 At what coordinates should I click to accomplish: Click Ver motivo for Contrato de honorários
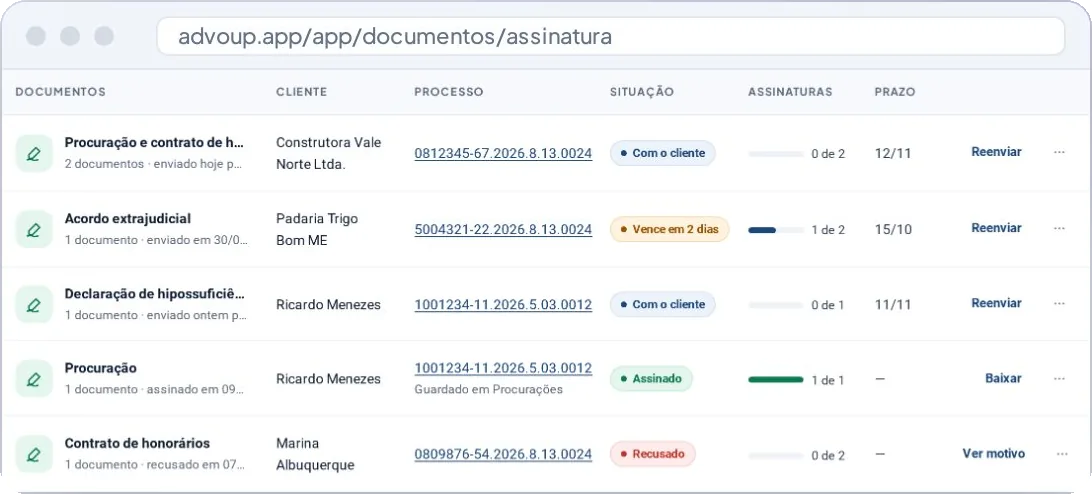(x=993, y=454)
